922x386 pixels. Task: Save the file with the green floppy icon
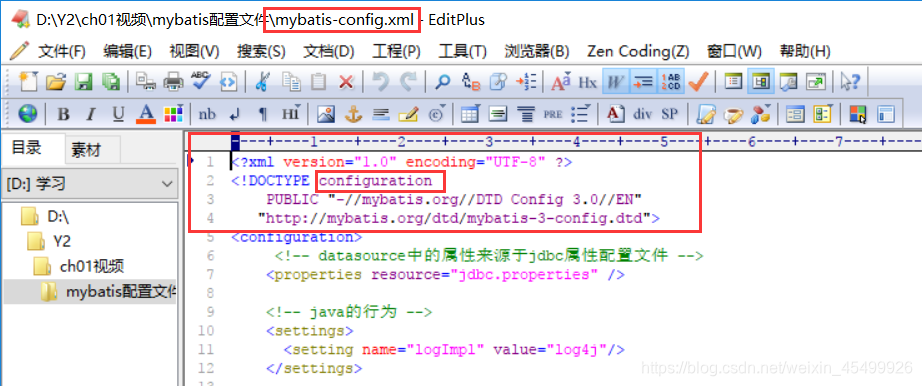coord(84,82)
